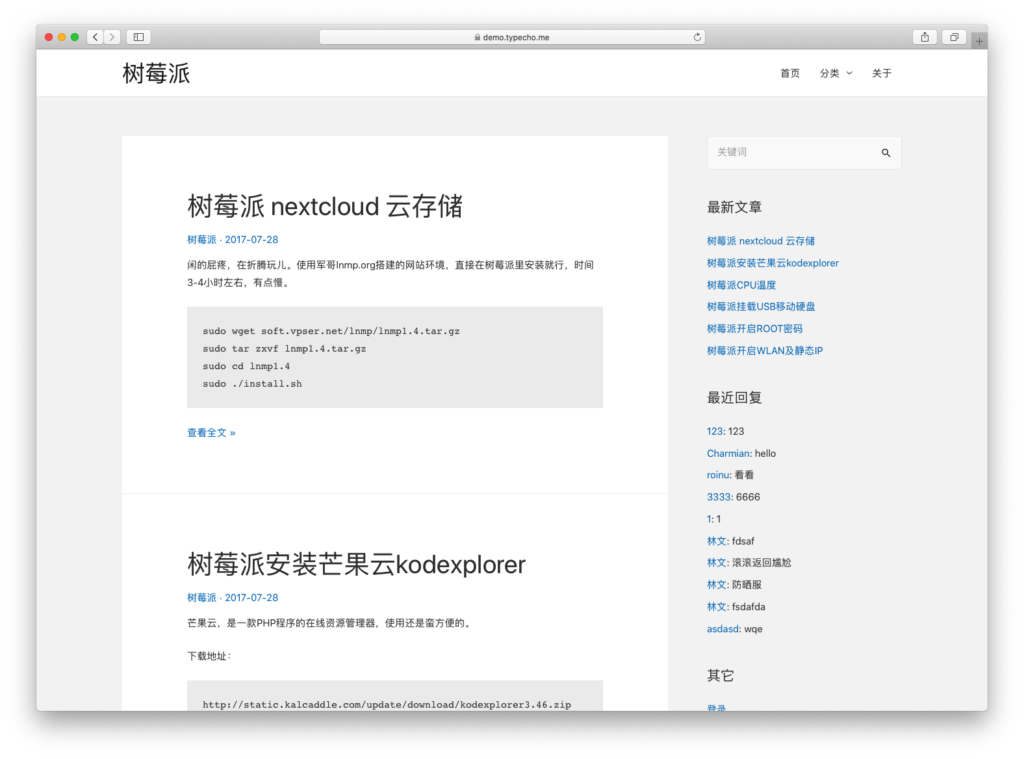1024x759 pixels.
Task: Select 首页 in the navigation
Action: (789, 73)
